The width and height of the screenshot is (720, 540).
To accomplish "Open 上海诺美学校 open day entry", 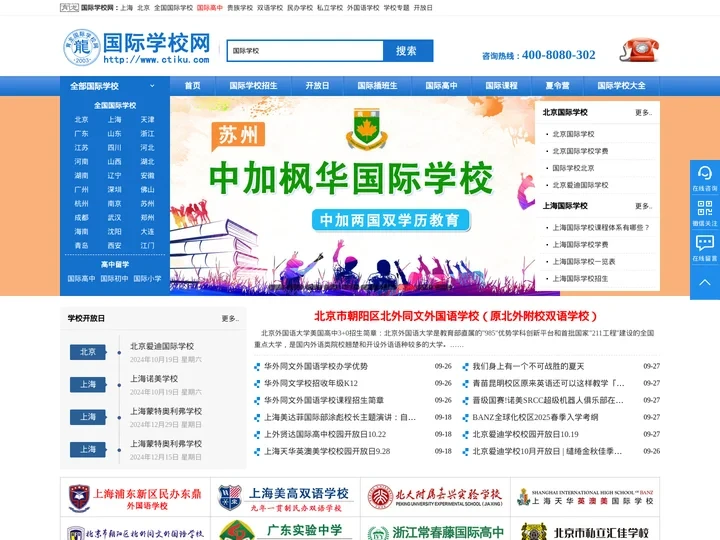I will coord(154,379).
